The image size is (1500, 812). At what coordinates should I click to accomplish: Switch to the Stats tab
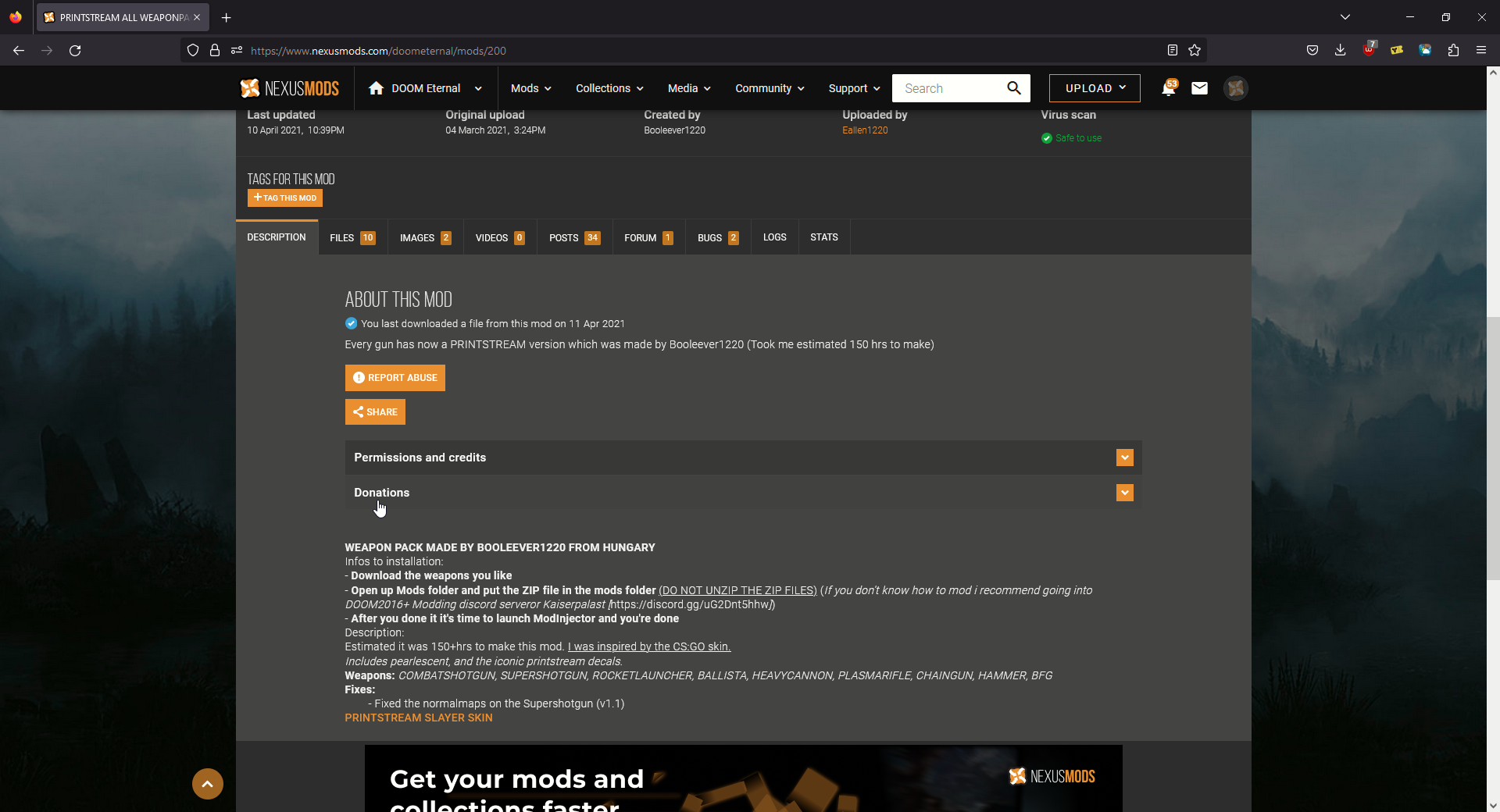click(824, 237)
